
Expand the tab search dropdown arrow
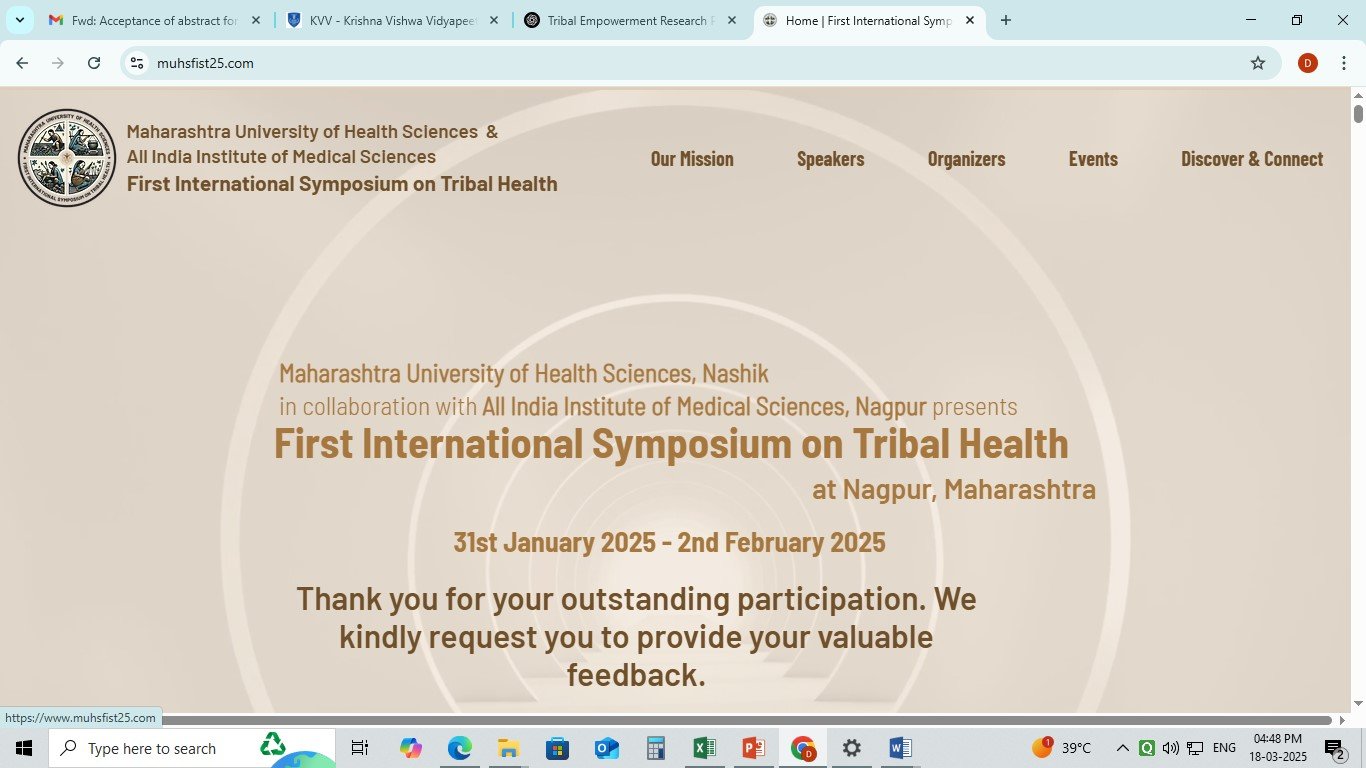click(19, 20)
